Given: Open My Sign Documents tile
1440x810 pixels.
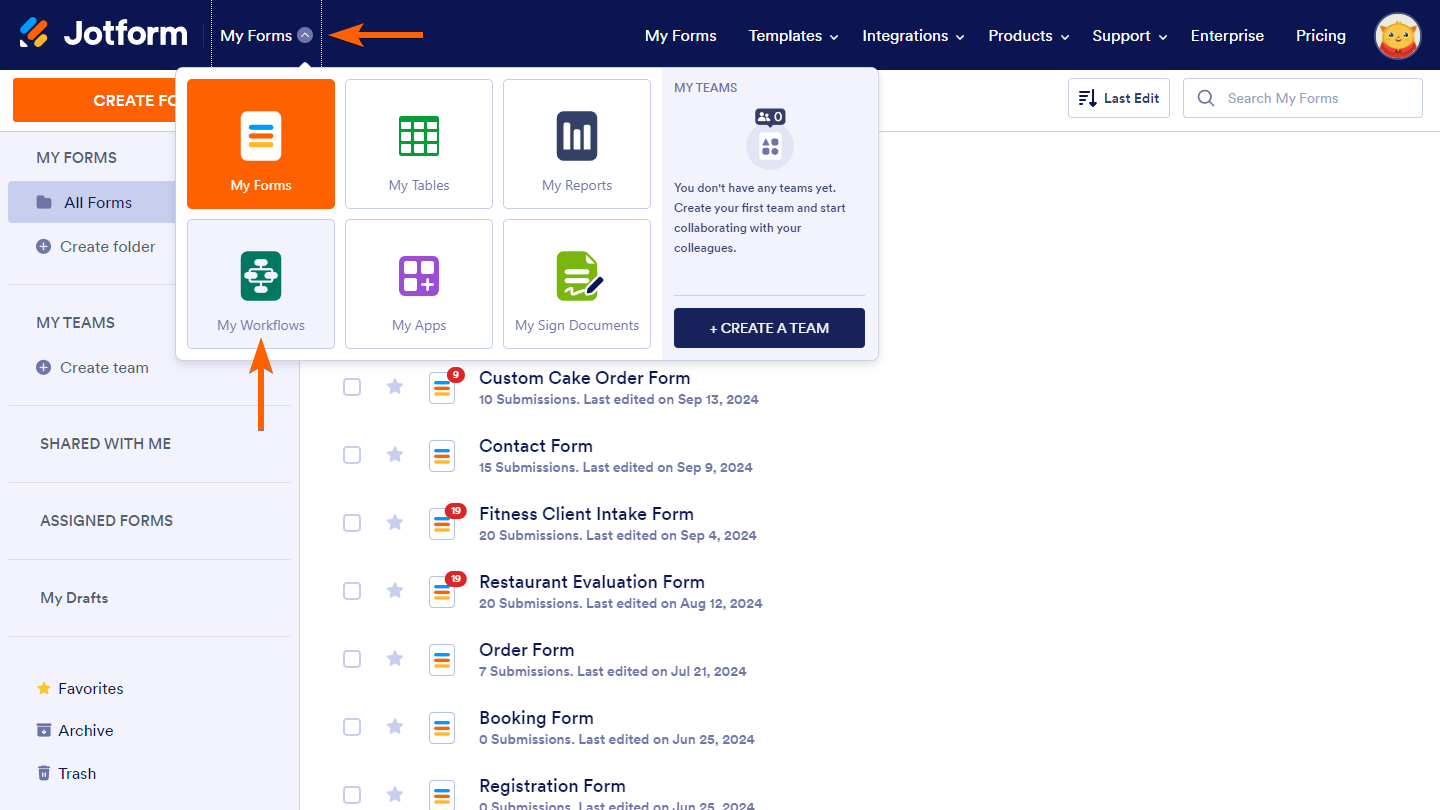Looking at the screenshot, I should [x=577, y=284].
